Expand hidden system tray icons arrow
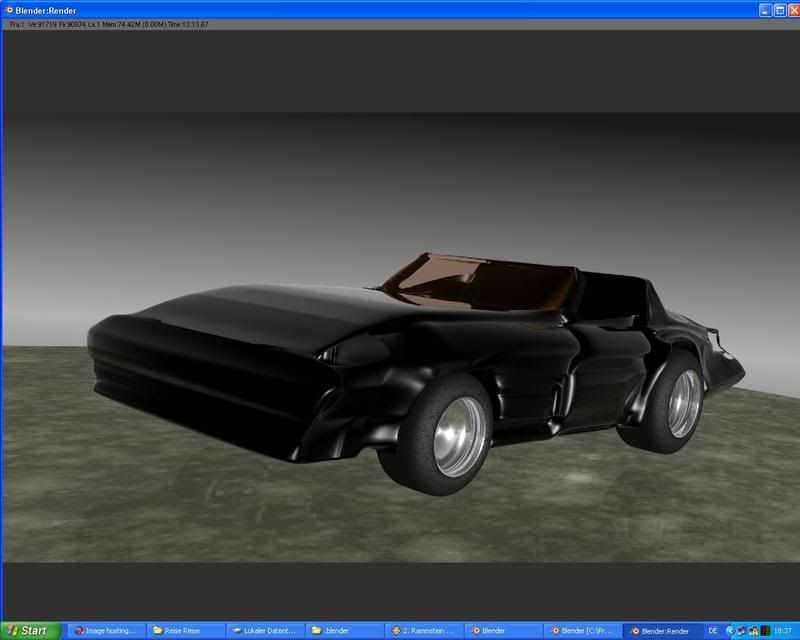800x640 pixels. [x=730, y=631]
